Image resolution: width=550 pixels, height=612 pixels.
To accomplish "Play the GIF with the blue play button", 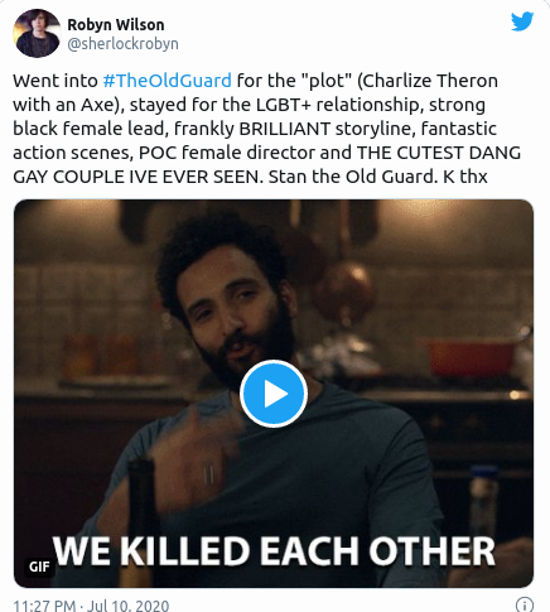I will [274, 393].
